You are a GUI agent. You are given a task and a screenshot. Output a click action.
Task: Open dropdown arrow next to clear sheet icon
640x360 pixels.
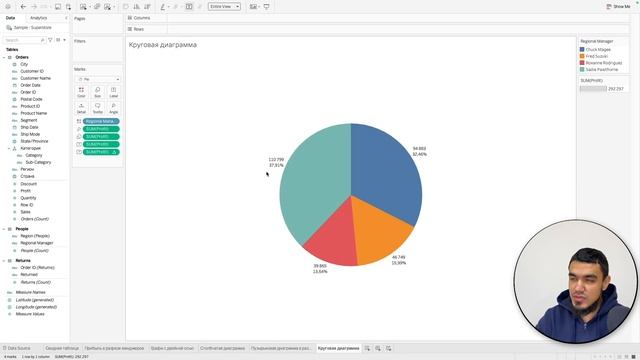[113, 7]
